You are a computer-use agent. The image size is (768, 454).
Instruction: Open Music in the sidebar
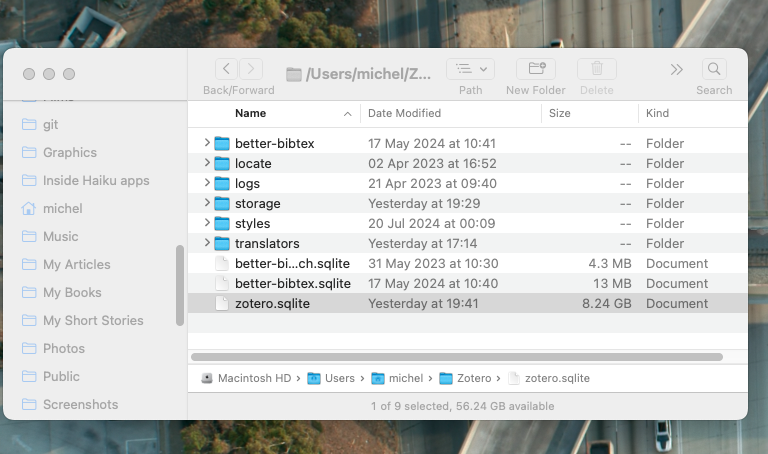coord(61,237)
